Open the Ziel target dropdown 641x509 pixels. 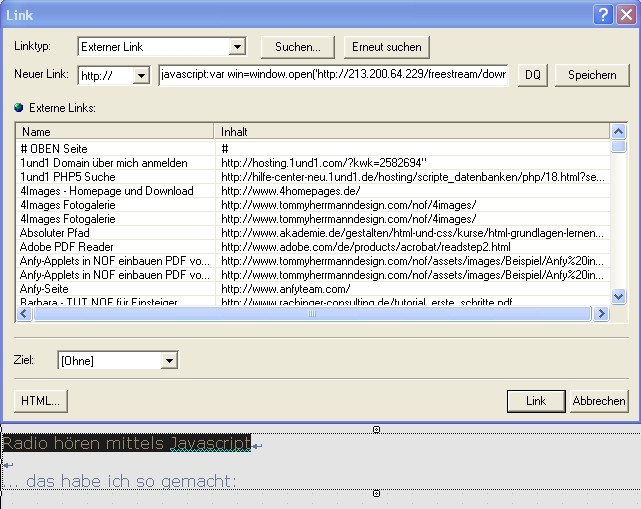click(x=169, y=361)
